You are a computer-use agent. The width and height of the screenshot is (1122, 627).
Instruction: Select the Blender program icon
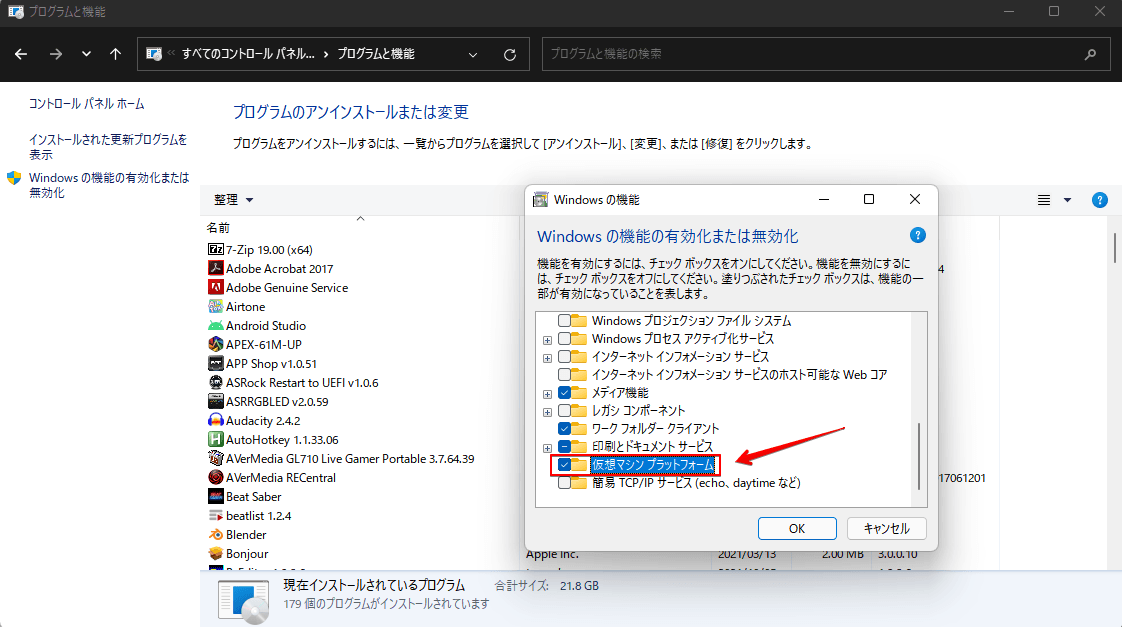click(215, 534)
